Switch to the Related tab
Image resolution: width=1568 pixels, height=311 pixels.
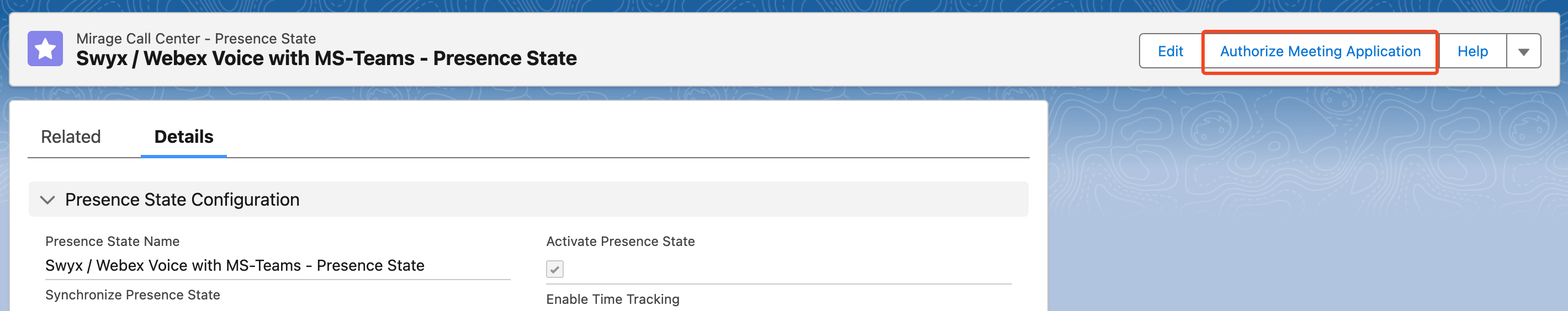click(x=71, y=137)
